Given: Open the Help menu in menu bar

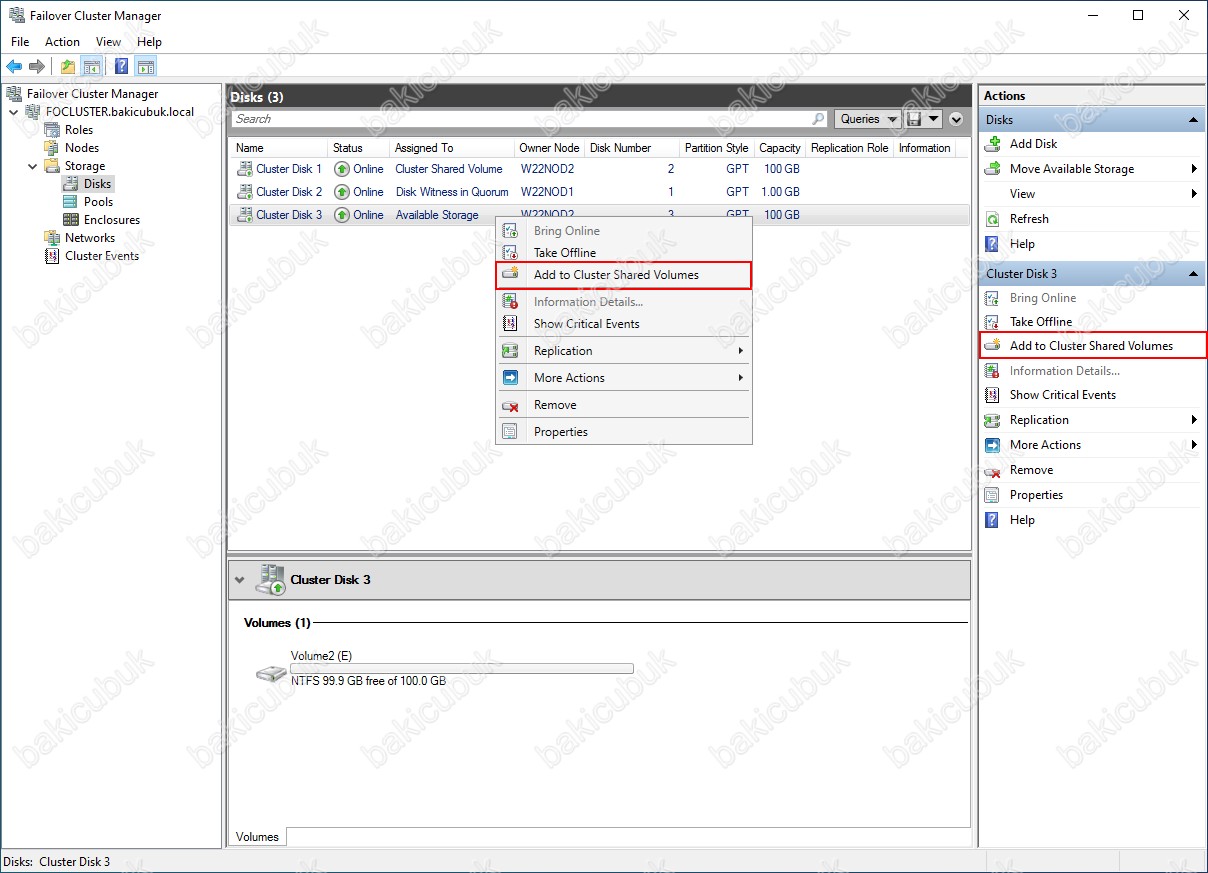Looking at the screenshot, I should (x=149, y=42).
